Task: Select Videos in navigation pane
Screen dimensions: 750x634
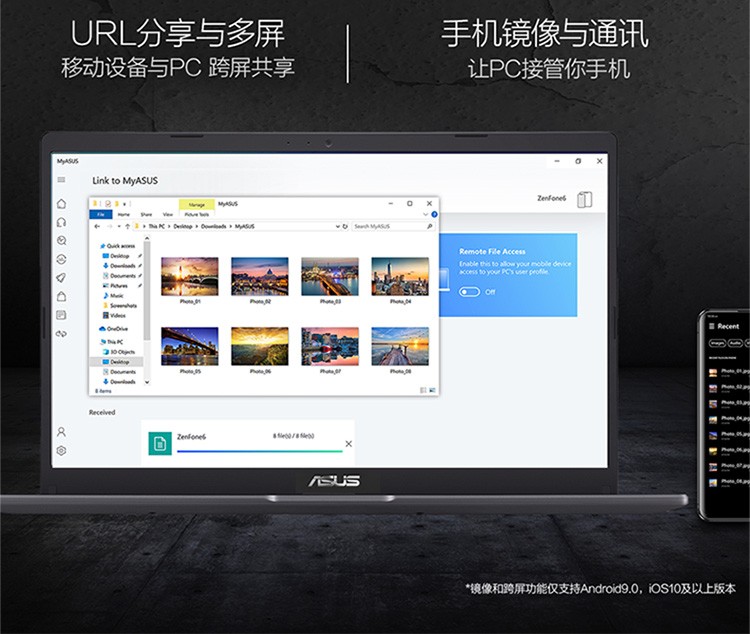Action: point(114,316)
